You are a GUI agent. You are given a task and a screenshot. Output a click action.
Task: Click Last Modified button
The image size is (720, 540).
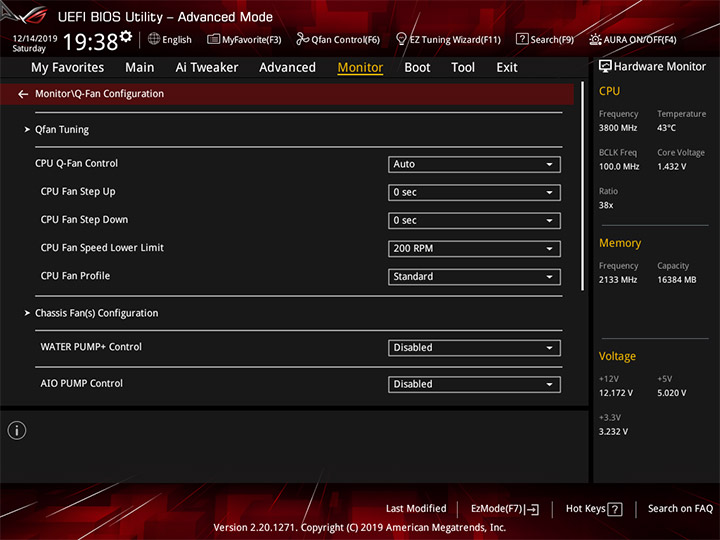416,509
